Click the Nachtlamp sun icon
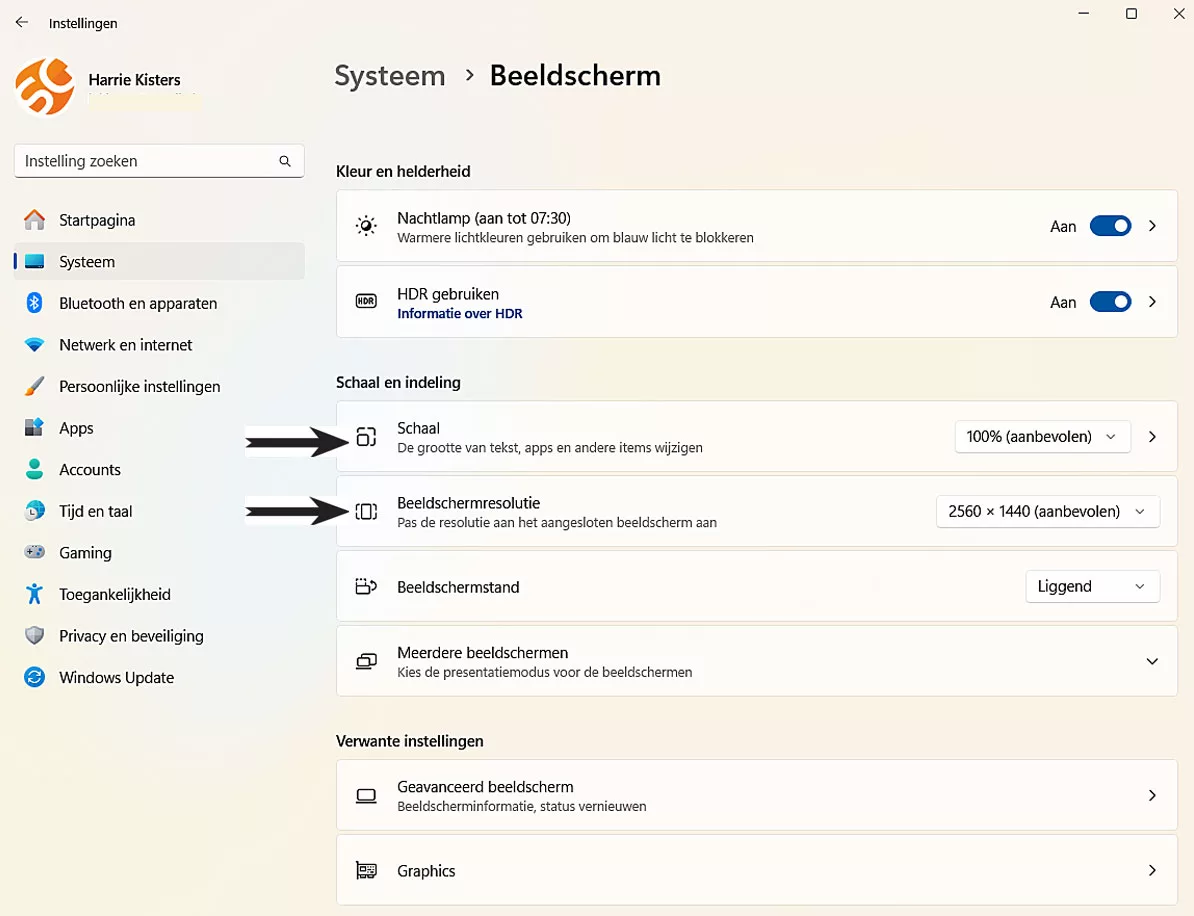Viewport: 1194px width, 916px height. click(x=366, y=226)
